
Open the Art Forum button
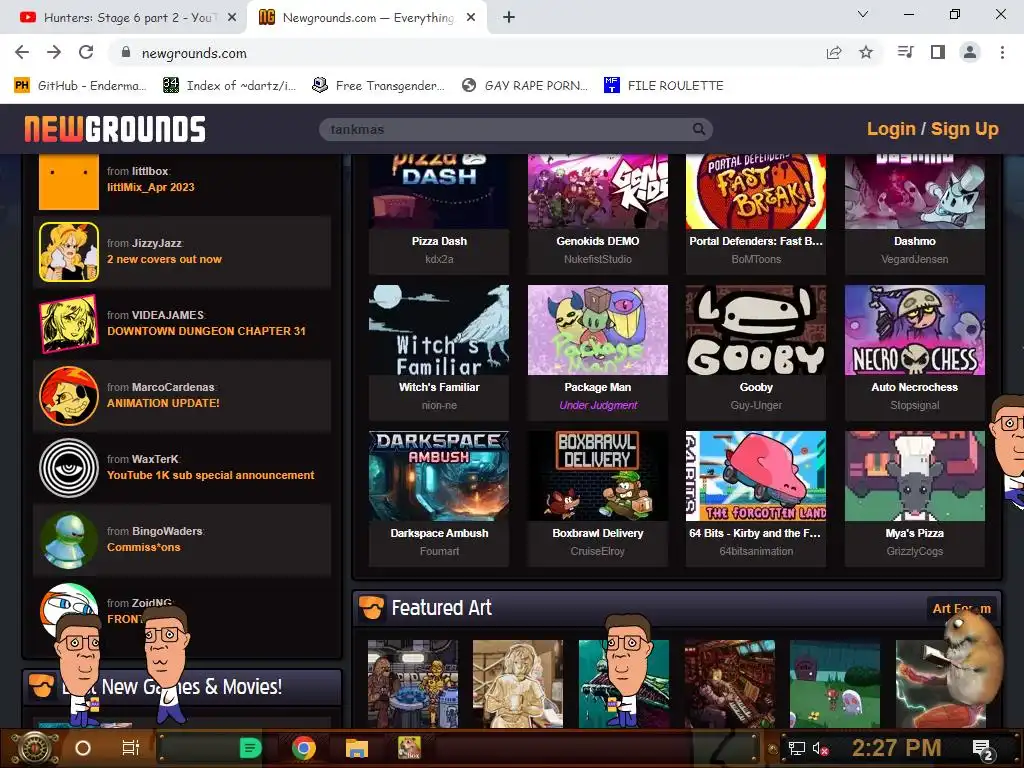961,608
